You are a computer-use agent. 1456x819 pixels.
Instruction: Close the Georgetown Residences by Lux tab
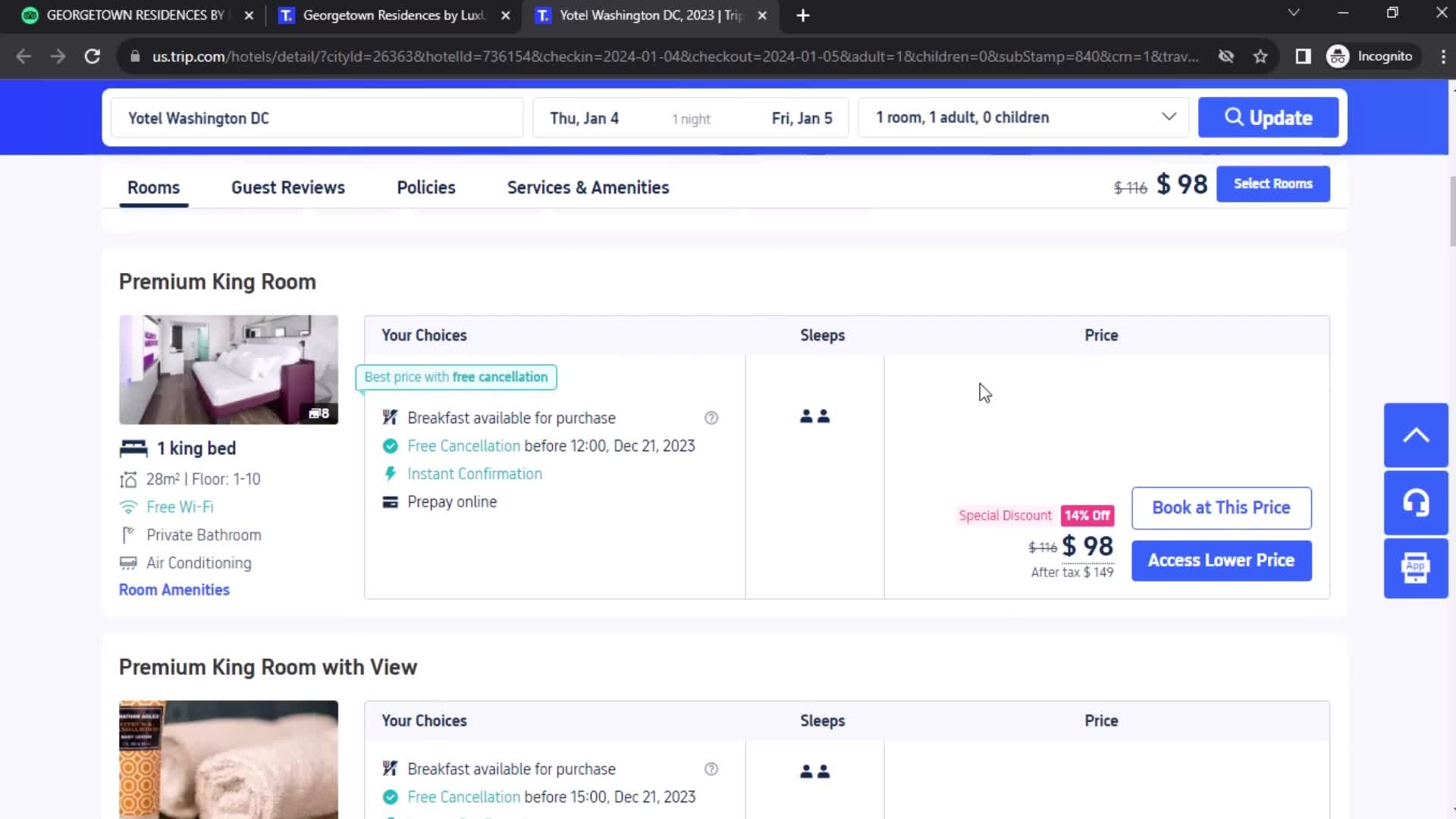506,15
